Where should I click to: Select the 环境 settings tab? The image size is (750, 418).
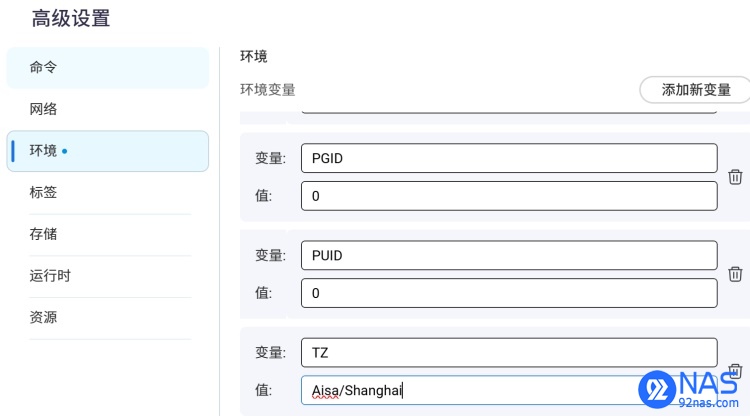(x=108, y=151)
